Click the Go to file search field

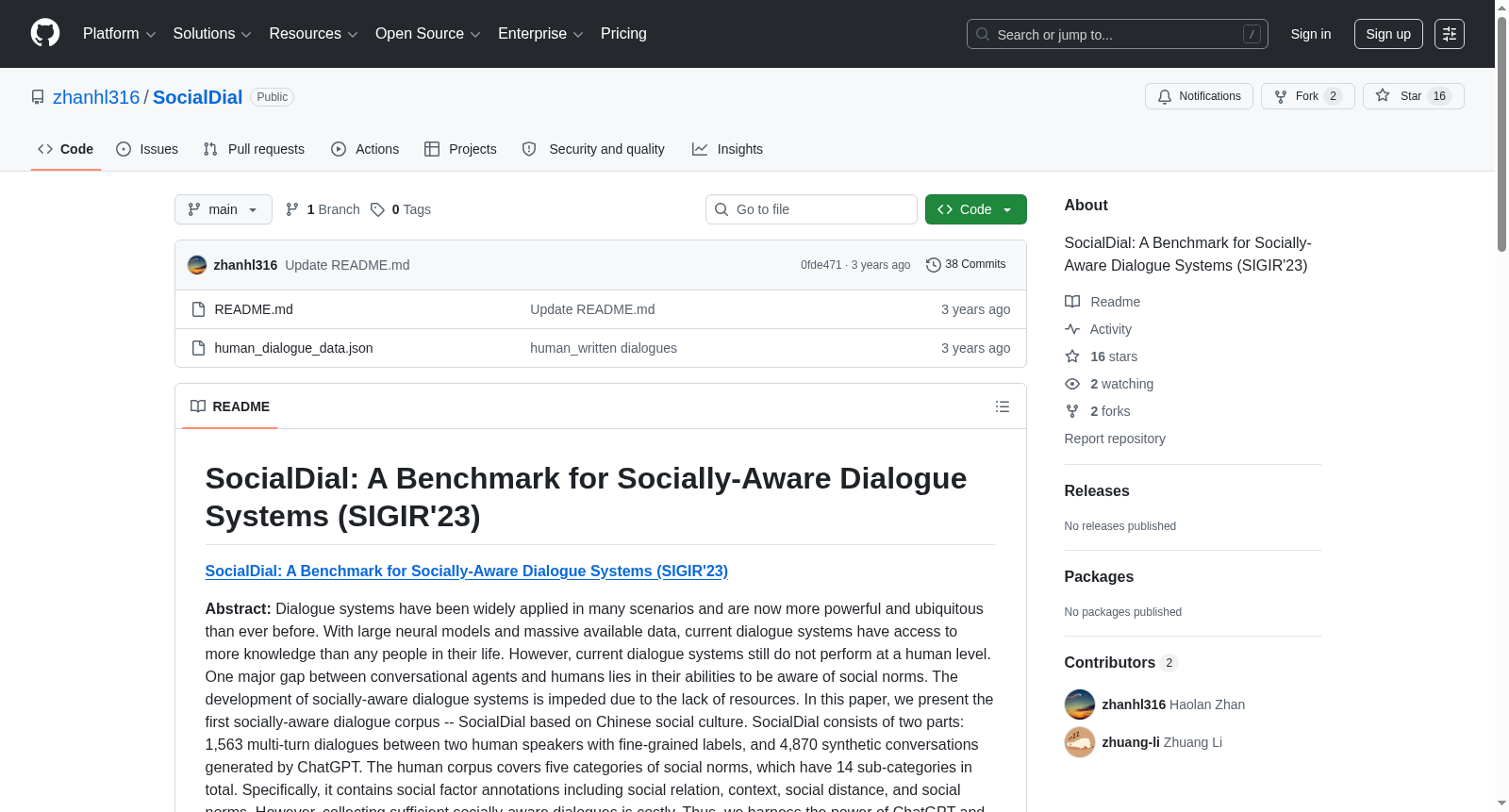(811, 209)
